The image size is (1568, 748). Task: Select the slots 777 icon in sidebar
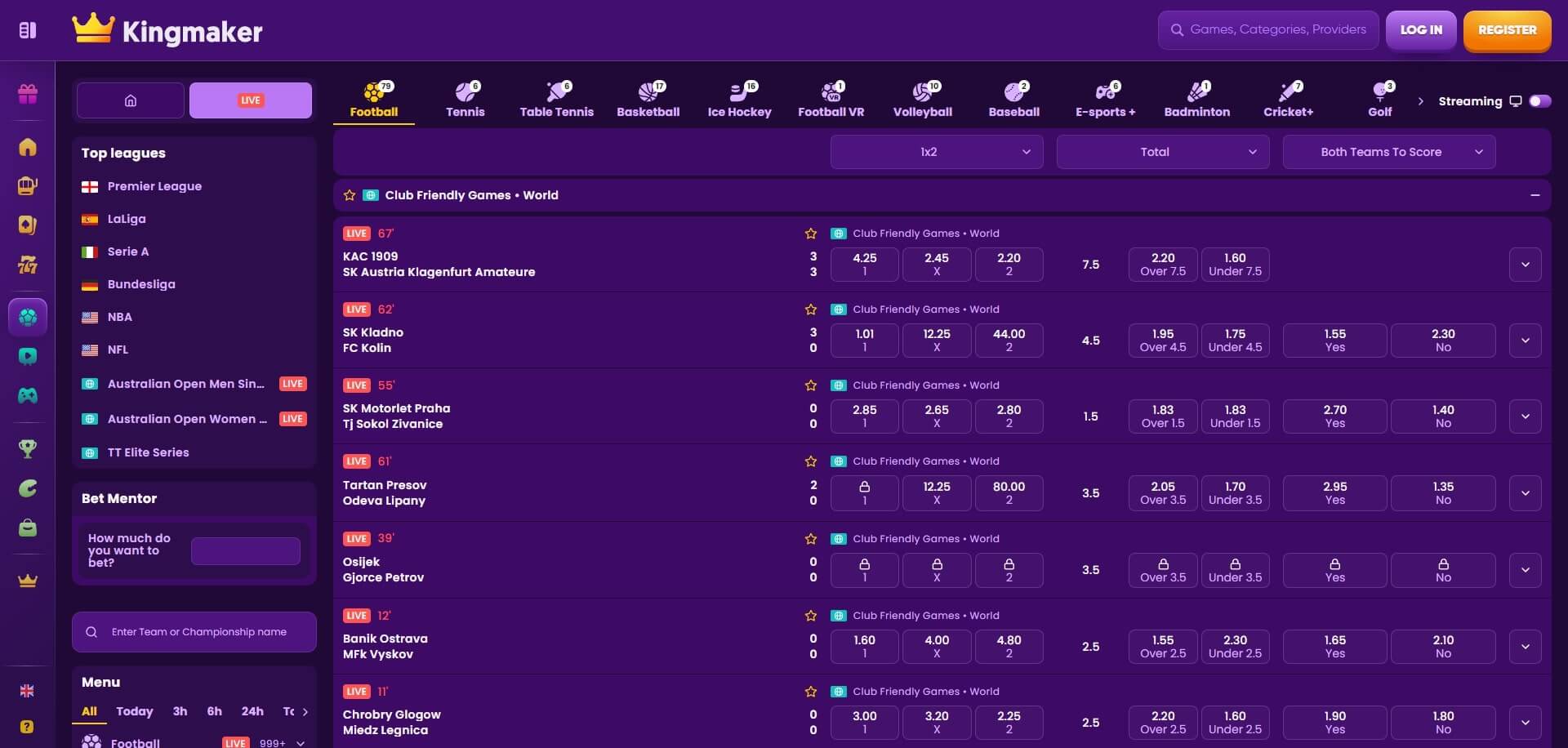28,265
